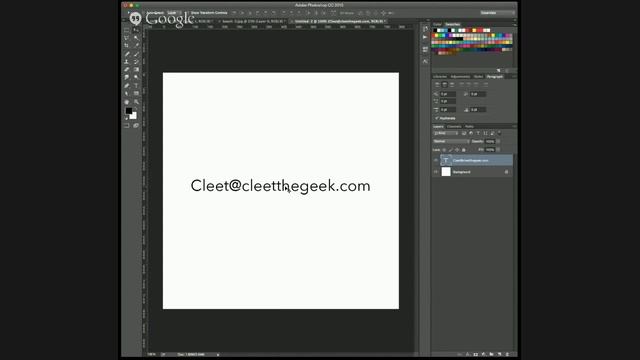Select the Shape tool
The height and width of the screenshot is (360, 640).
tap(136, 93)
